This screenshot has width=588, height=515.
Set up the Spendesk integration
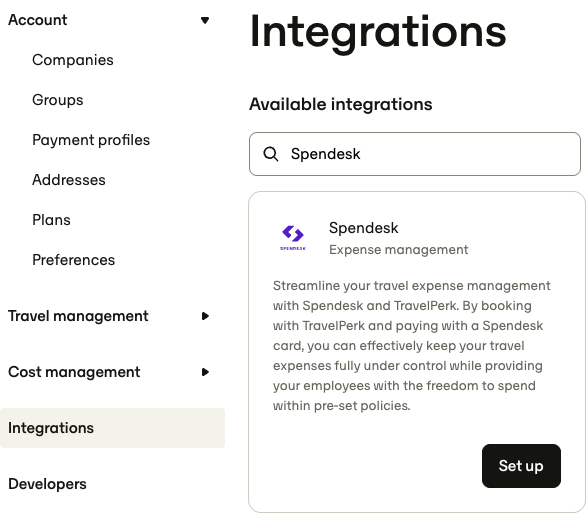[521, 466]
